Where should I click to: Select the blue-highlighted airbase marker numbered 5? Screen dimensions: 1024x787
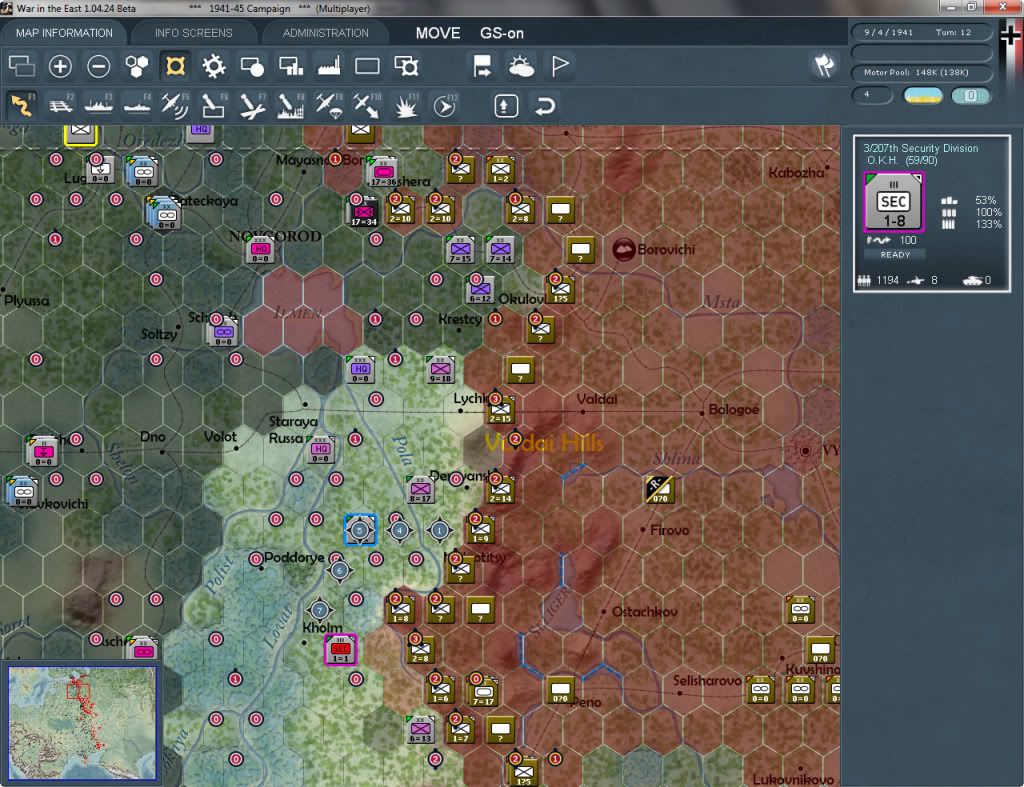(360, 530)
